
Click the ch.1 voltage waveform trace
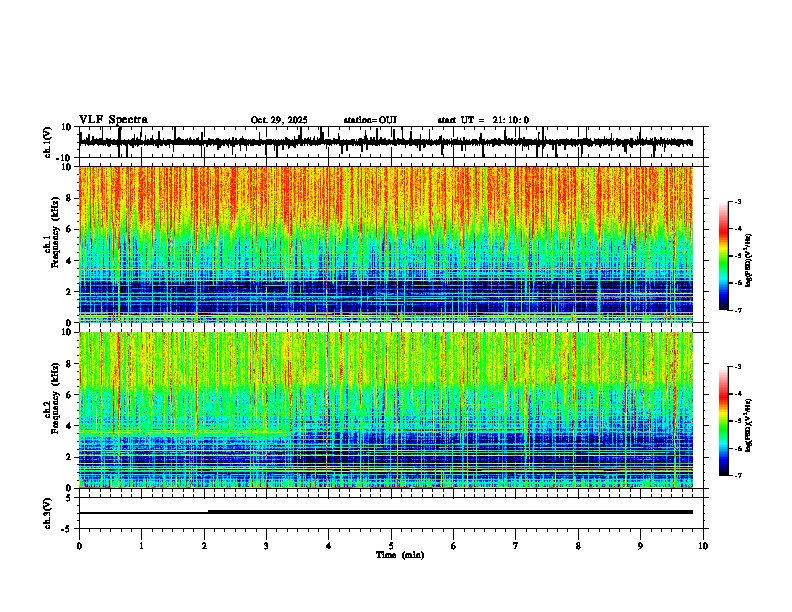click(386, 142)
